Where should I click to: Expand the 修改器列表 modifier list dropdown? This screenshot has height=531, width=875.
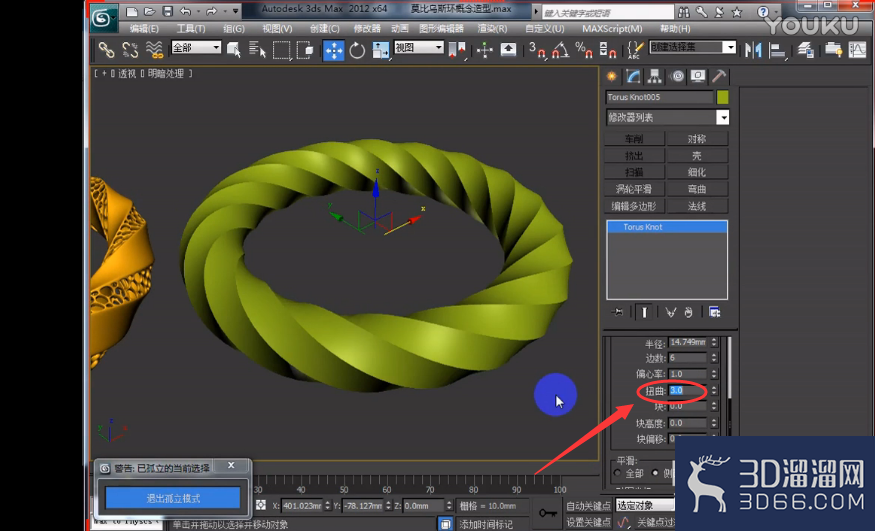tap(667, 117)
